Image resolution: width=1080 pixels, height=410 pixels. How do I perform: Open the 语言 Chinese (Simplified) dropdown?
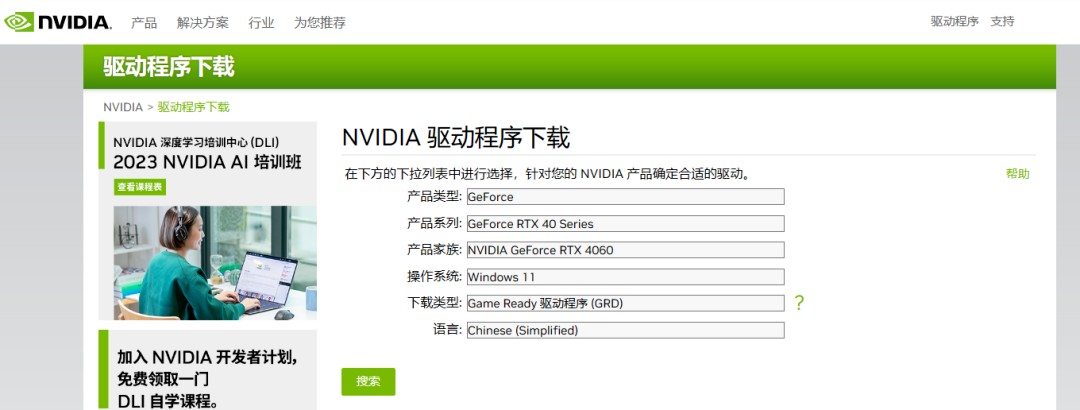625,330
